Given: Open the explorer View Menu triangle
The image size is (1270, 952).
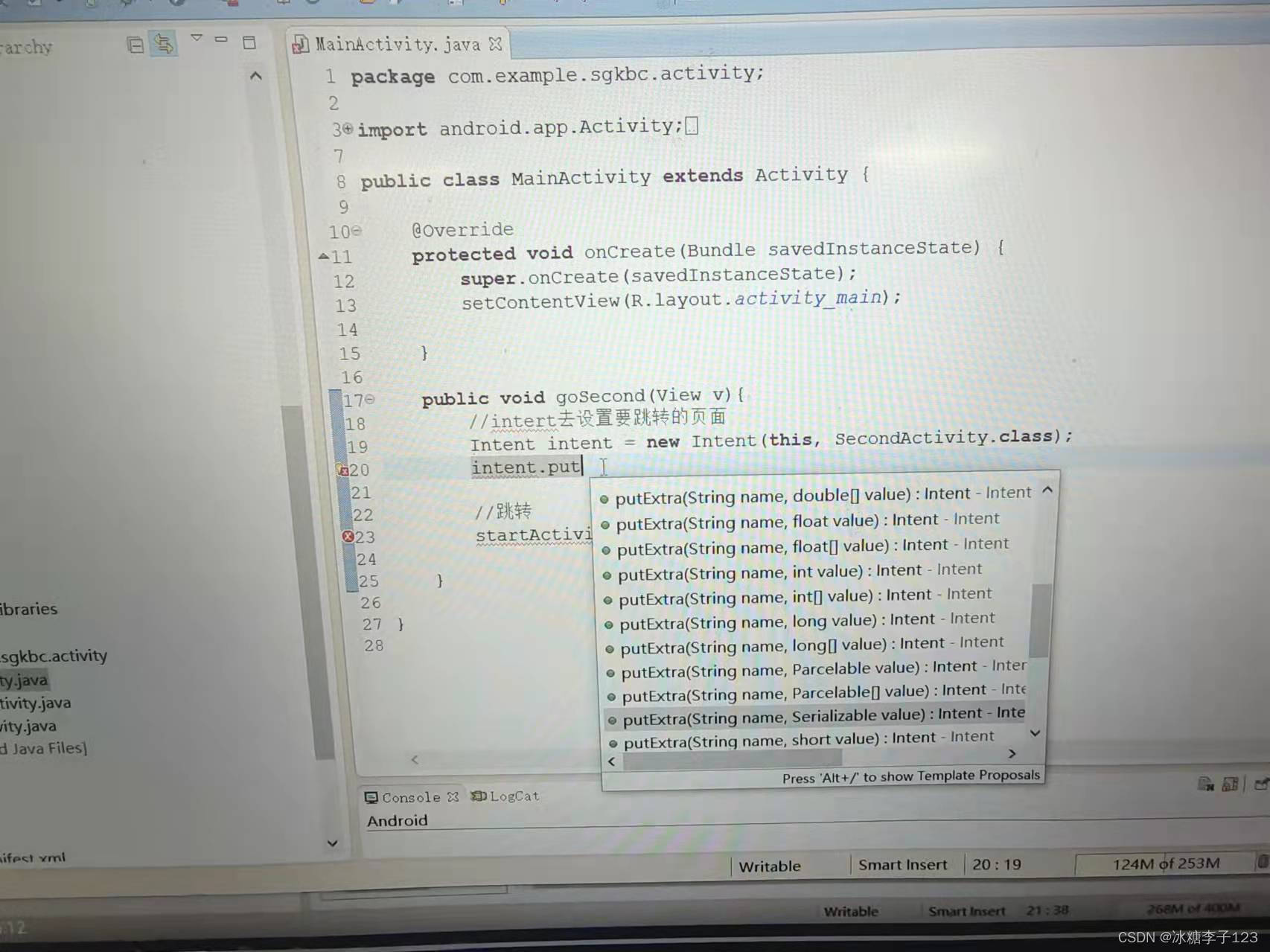Looking at the screenshot, I should [x=197, y=37].
